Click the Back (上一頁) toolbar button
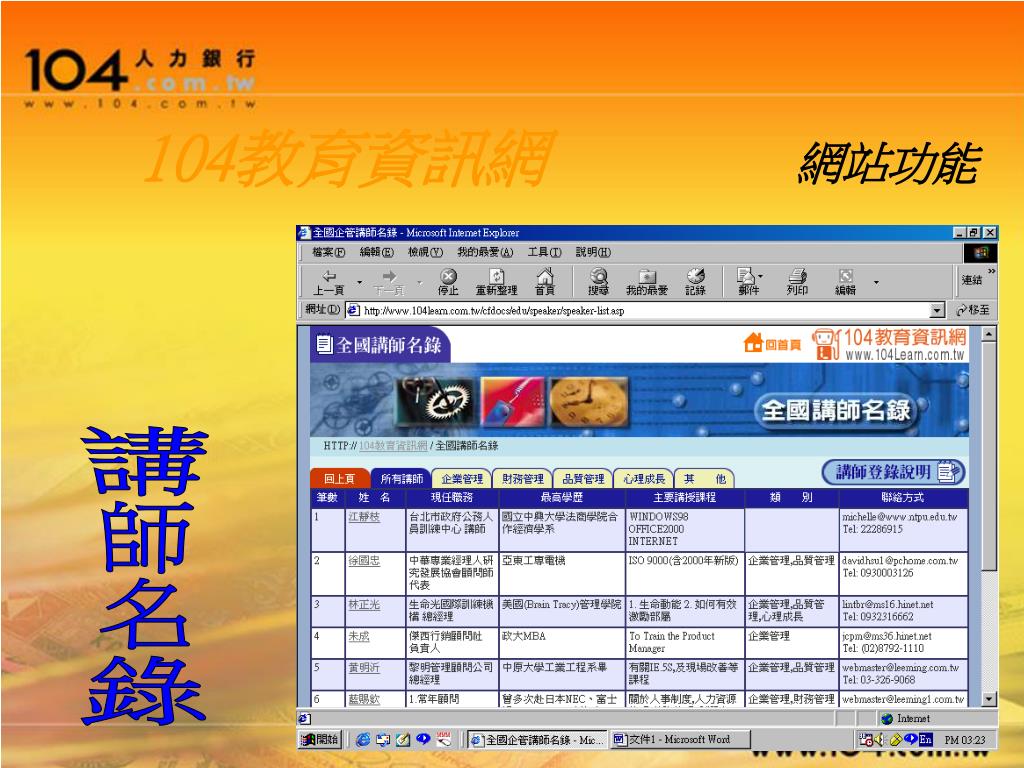The width and height of the screenshot is (1024, 768). (329, 281)
